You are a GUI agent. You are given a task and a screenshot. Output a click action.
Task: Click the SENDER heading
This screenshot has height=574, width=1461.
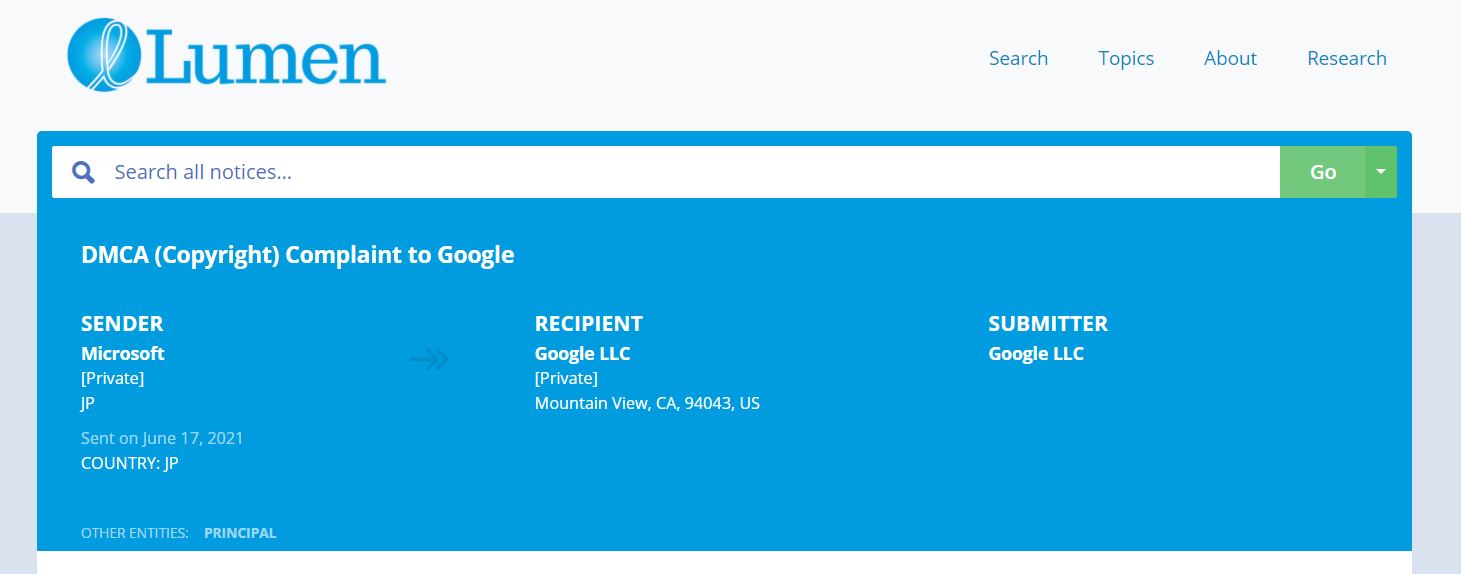[x=122, y=324]
